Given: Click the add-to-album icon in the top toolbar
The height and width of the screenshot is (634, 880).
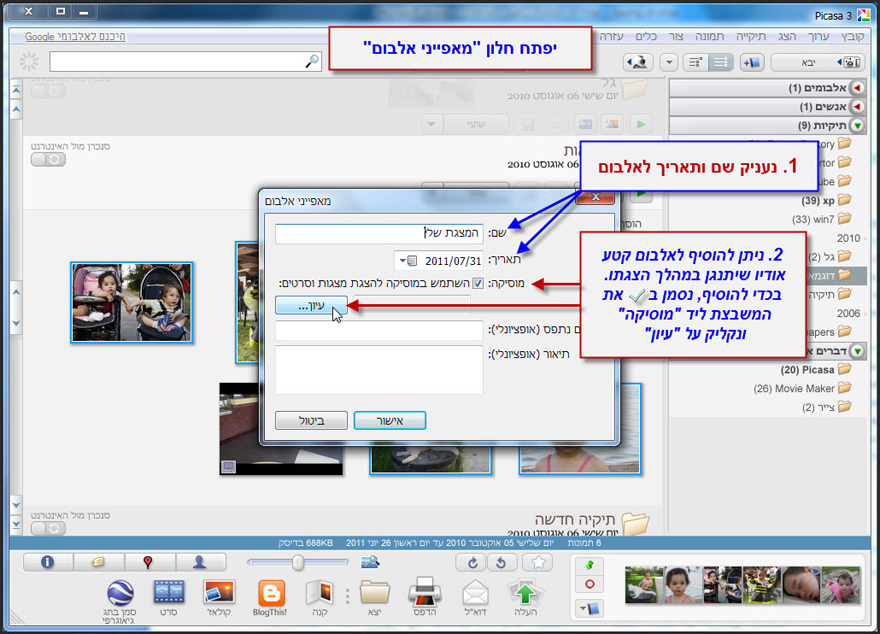Looking at the screenshot, I should [751, 62].
